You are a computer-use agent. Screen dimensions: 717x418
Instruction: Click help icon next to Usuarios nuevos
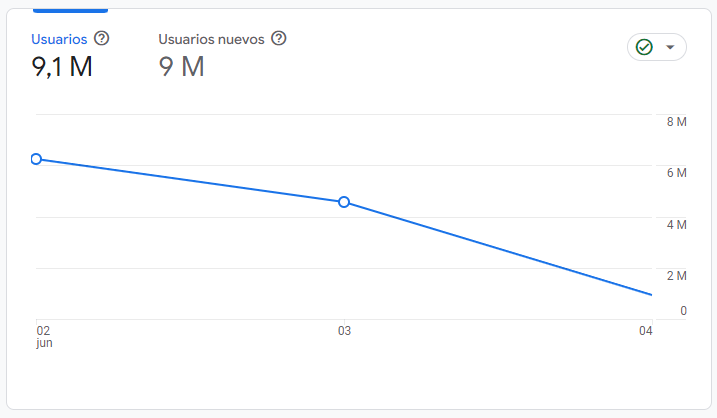pos(279,39)
